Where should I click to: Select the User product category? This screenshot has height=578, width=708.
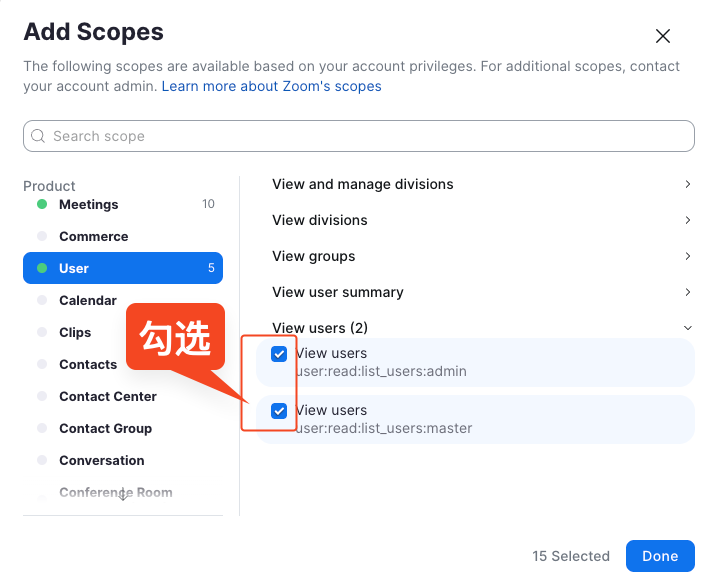coord(122,268)
